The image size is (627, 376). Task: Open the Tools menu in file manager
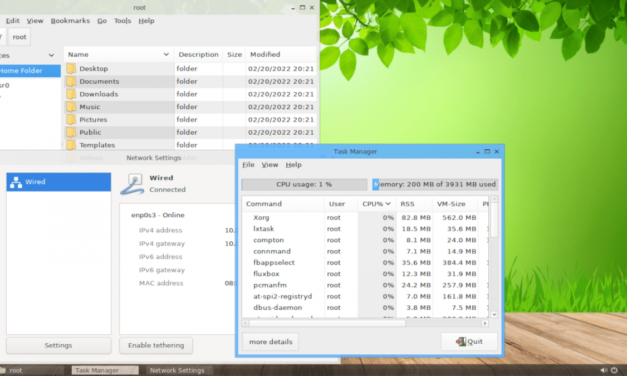pyautogui.click(x=122, y=21)
